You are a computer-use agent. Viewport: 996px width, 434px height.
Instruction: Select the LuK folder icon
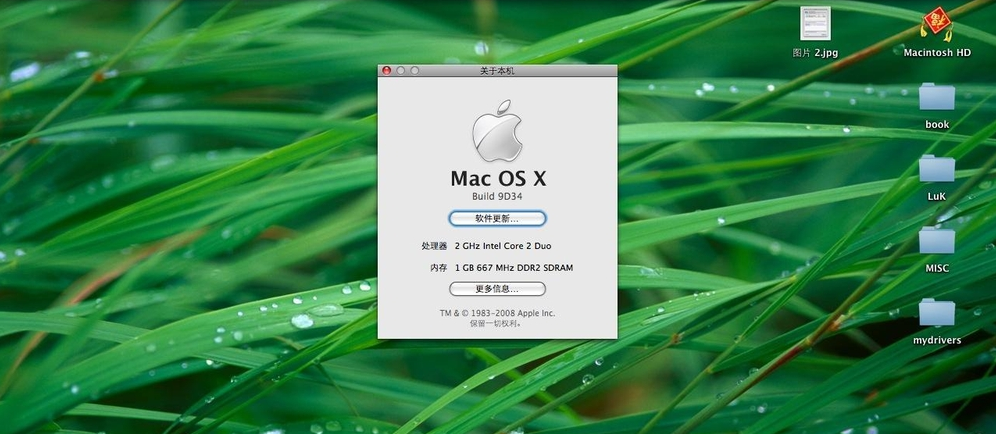(937, 169)
